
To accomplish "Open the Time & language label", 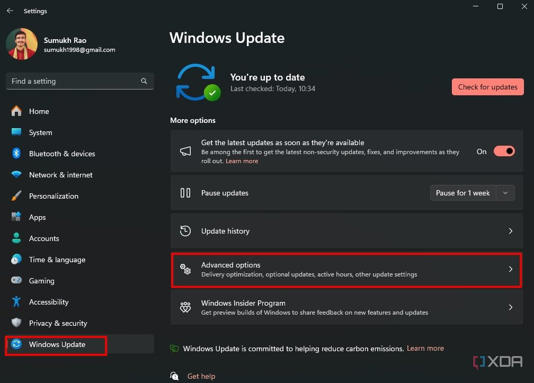I will [57, 260].
